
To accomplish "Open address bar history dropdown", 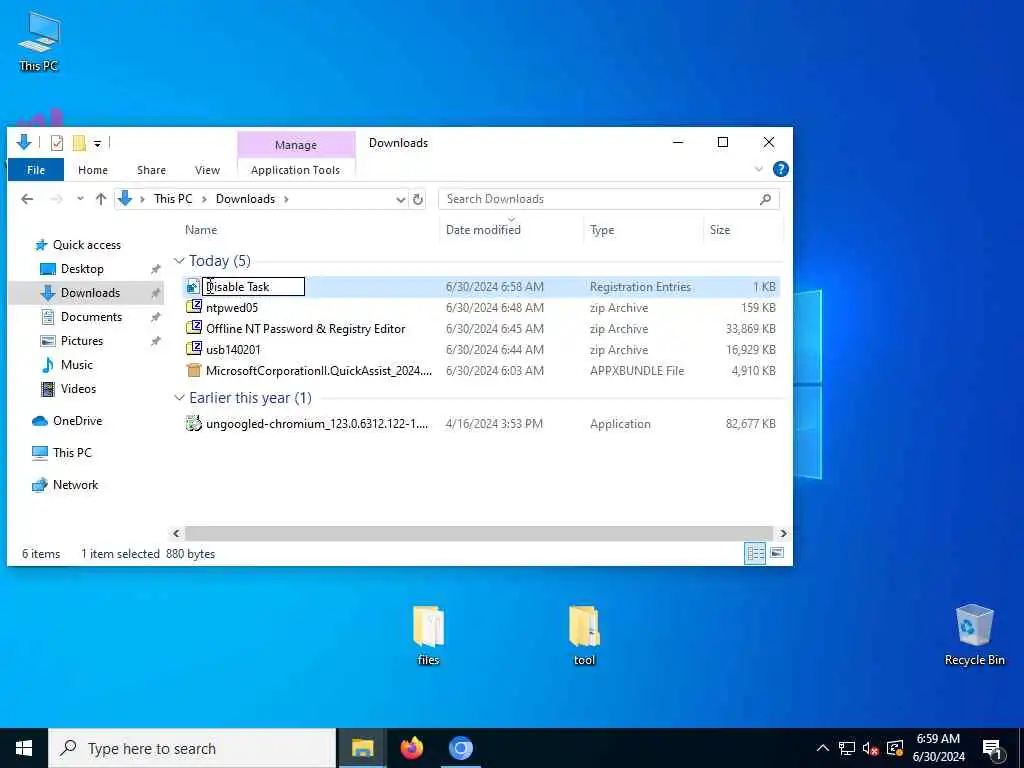I will pos(400,199).
